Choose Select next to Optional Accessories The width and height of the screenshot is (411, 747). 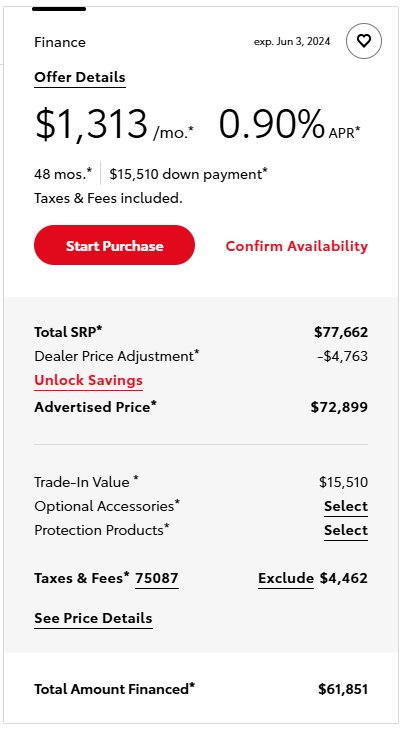[346, 506]
